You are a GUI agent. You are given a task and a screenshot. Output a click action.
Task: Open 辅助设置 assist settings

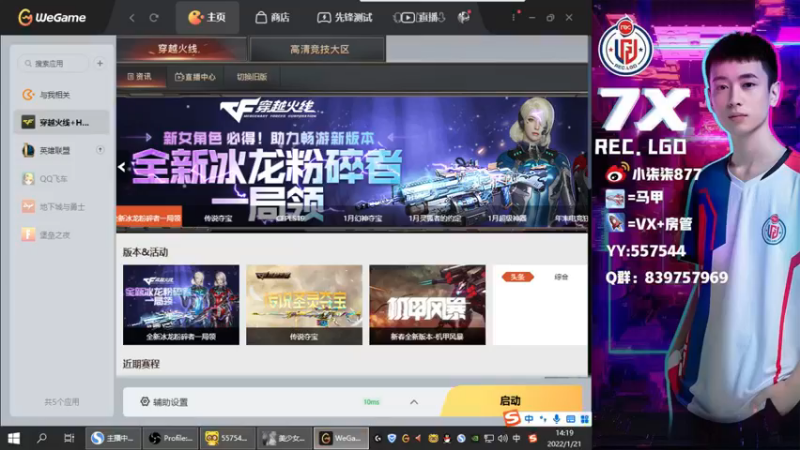click(x=164, y=402)
